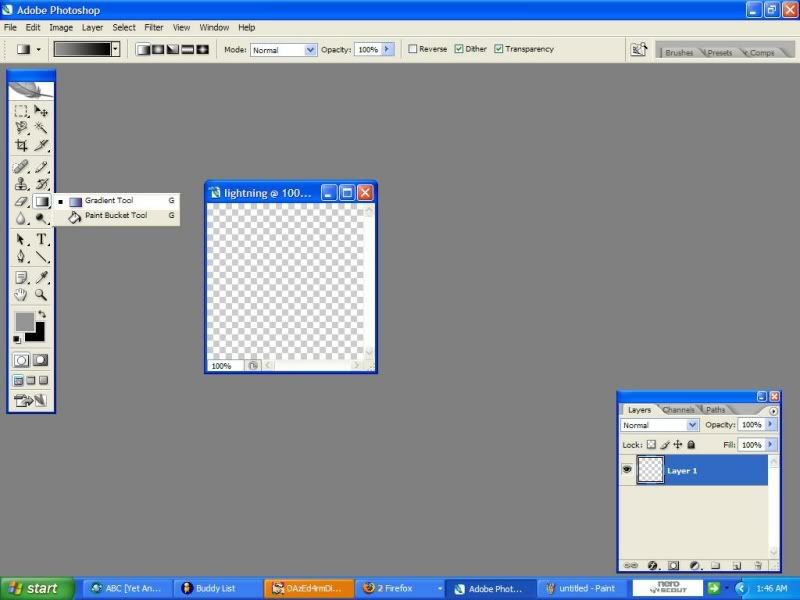Select the Rectangular Marquee tool

click(x=21, y=111)
